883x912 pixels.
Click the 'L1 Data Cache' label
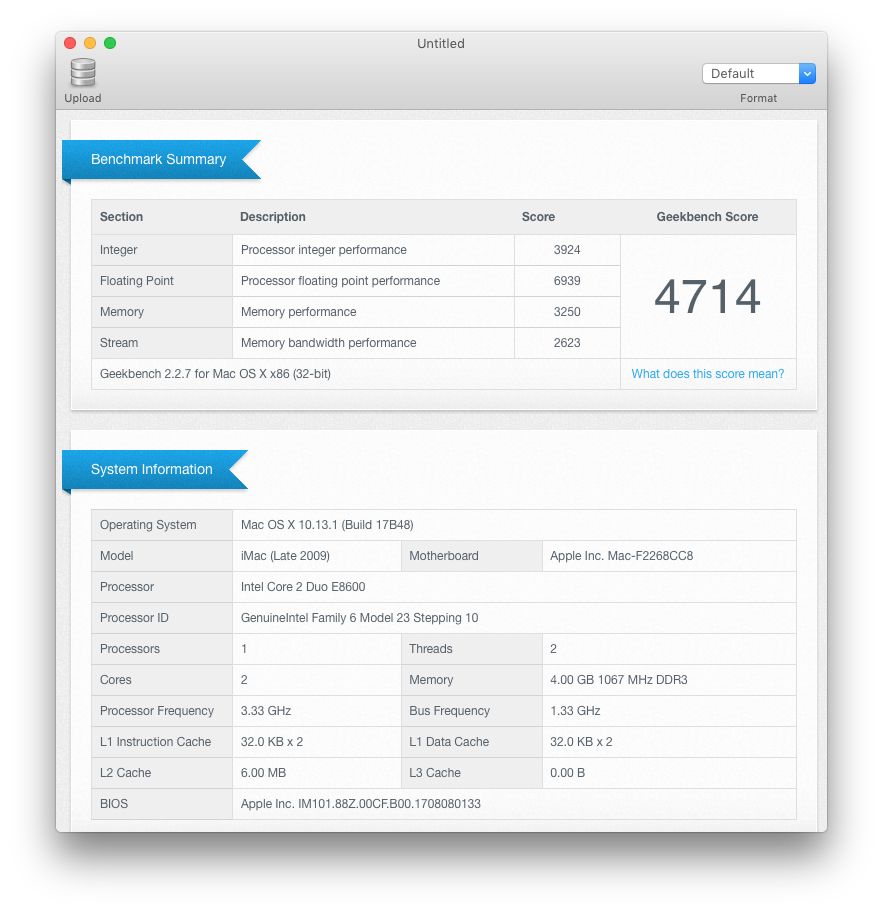pyautogui.click(x=449, y=742)
